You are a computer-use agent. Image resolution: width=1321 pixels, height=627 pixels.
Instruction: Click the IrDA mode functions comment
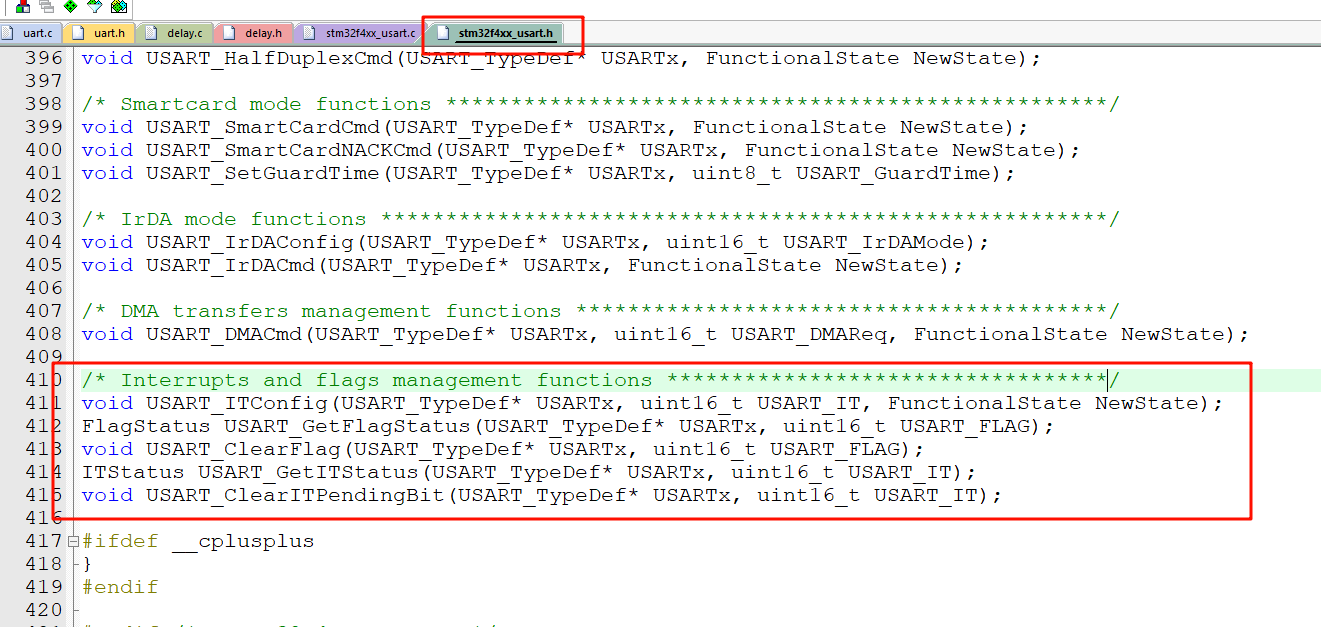[600, 219]
